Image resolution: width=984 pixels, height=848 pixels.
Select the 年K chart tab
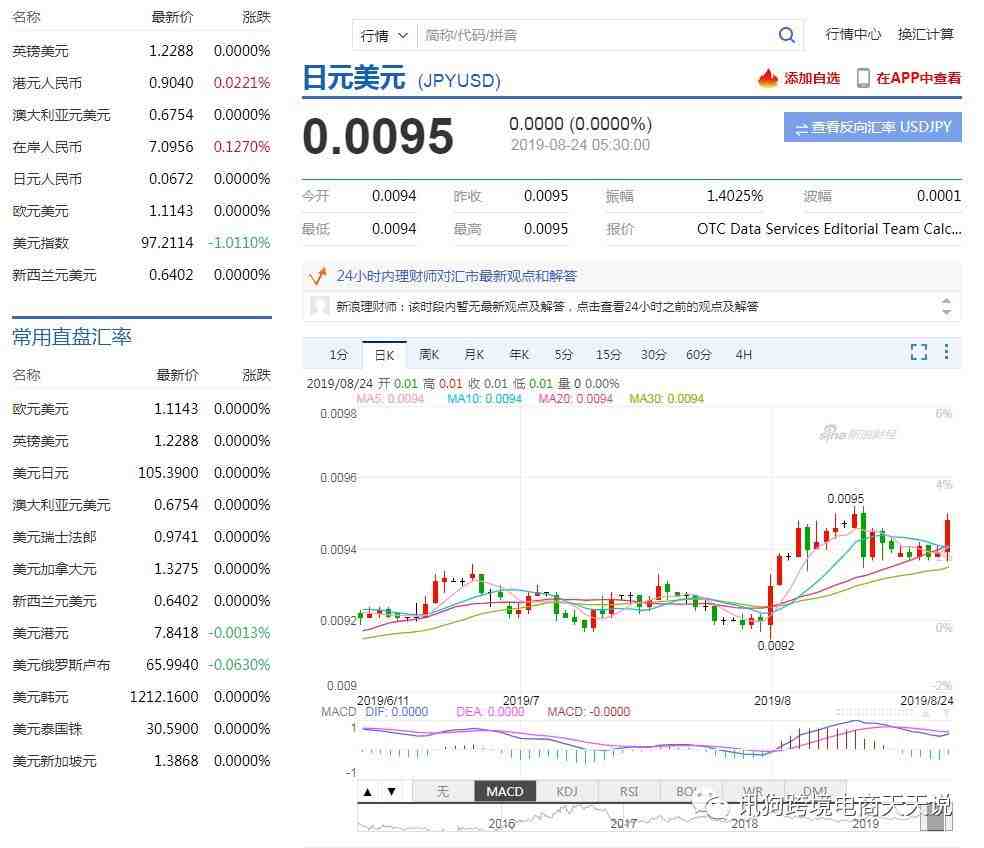coord(519,355)
